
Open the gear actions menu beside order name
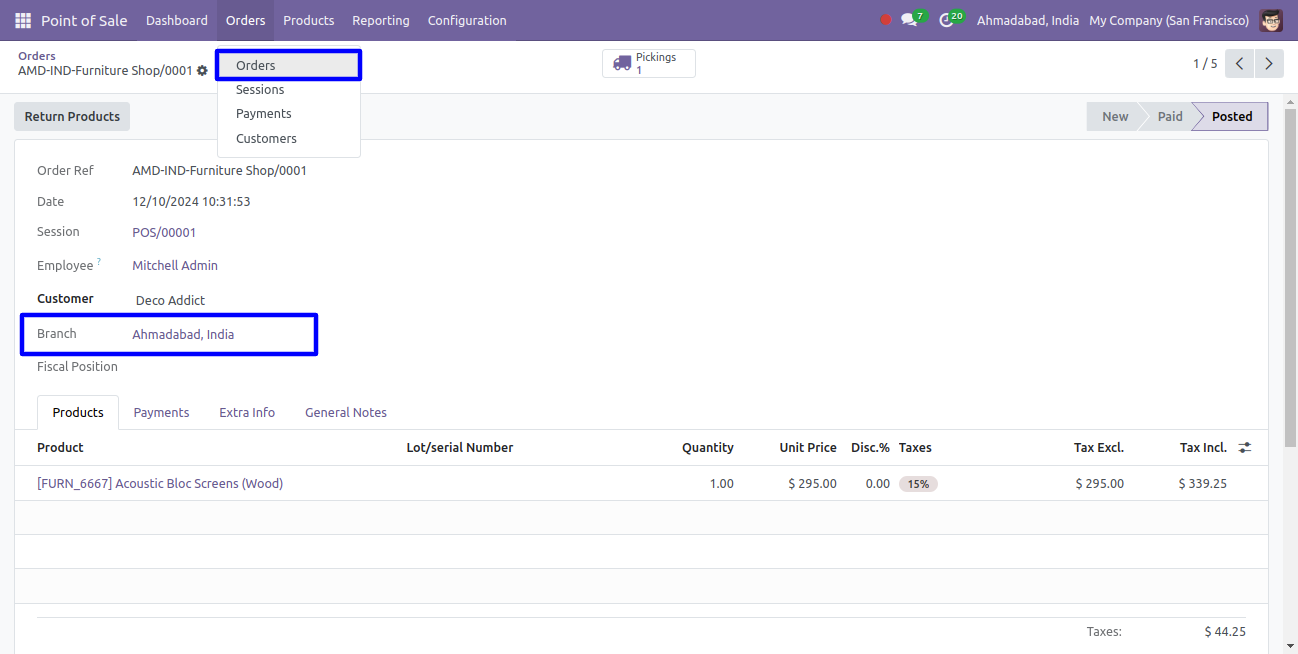coord(203,71)
